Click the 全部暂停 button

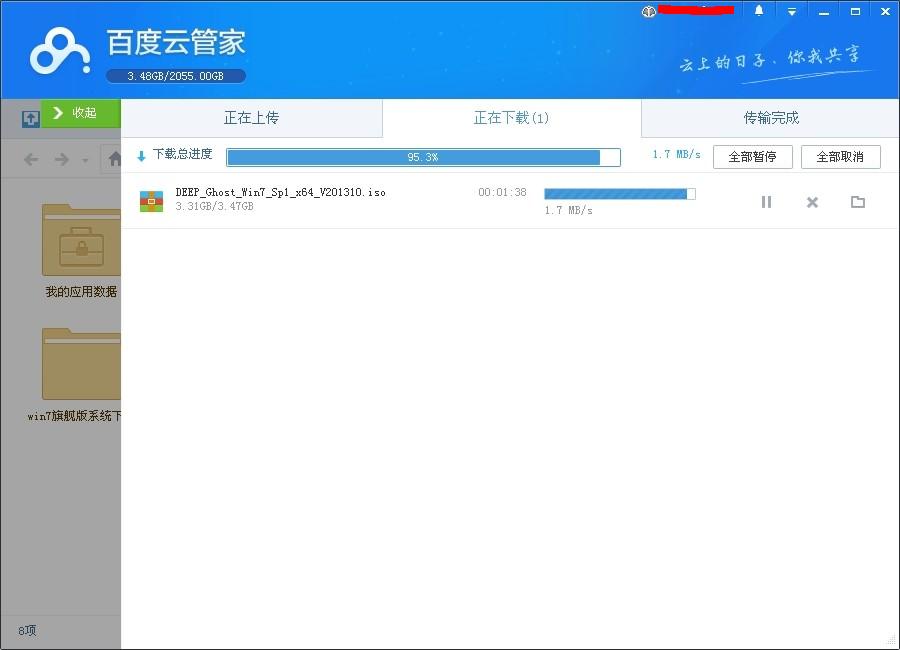click(752, 157)
